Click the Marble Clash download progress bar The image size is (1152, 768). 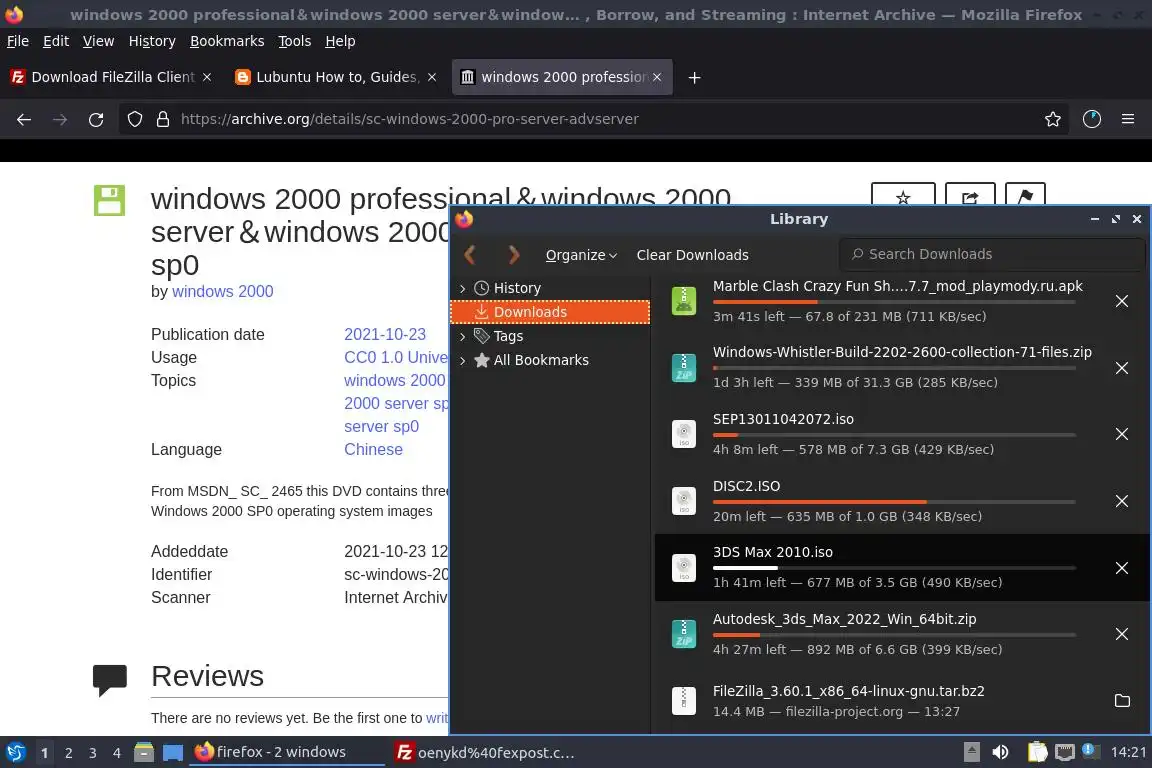894,302
